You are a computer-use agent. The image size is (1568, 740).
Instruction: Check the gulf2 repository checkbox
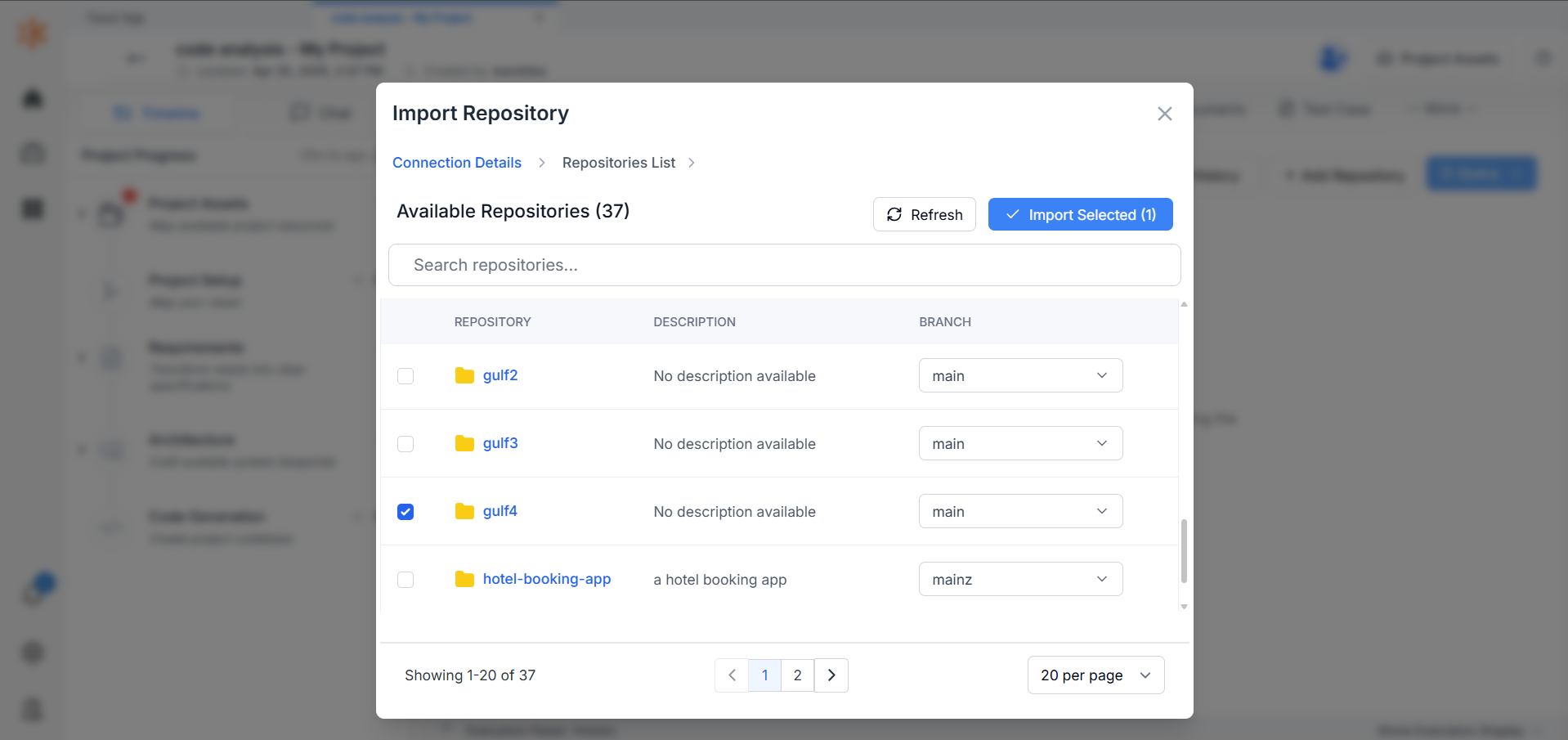click(x=405, y=376)
